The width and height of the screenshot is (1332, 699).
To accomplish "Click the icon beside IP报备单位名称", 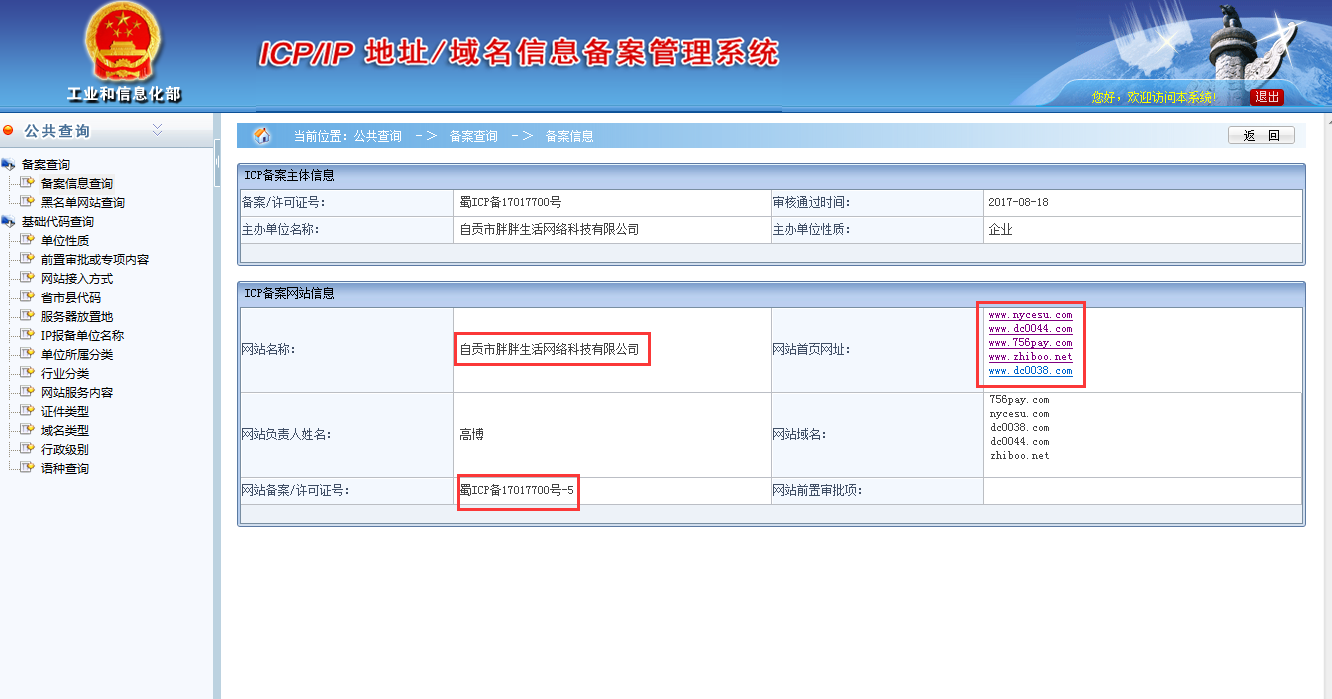I will point(28,336).
